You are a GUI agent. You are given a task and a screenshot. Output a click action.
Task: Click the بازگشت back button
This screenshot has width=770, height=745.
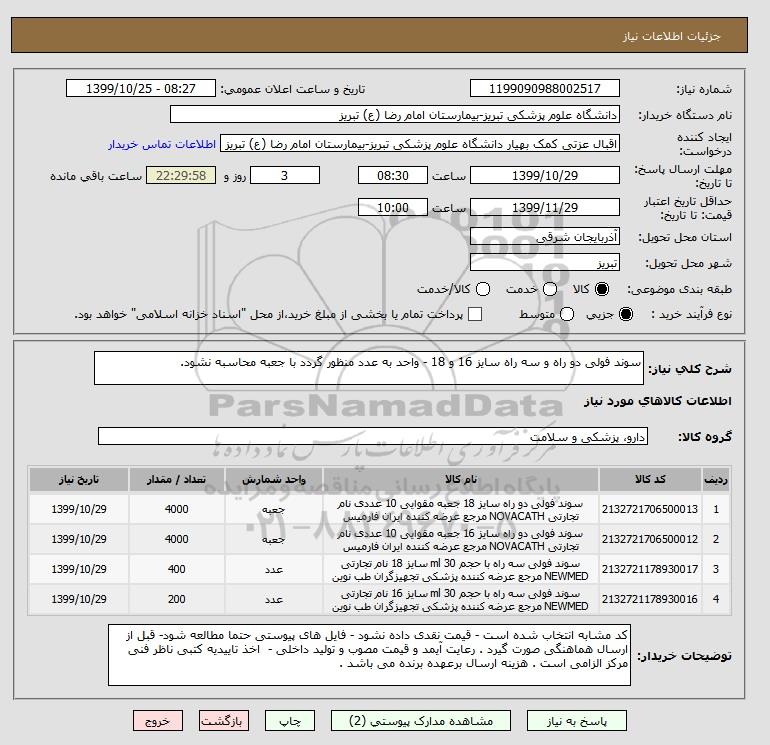tap(224, 721)
